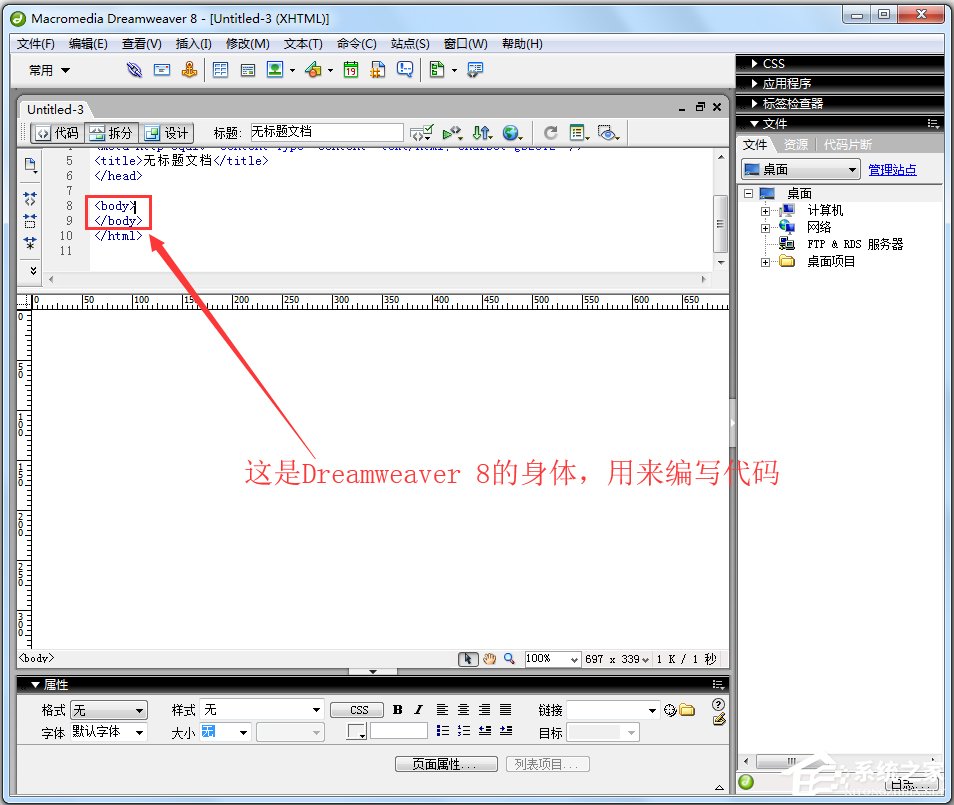The image size is (954, 805).
Task: Insert a named anchor
Action: [x=188, y=70]
